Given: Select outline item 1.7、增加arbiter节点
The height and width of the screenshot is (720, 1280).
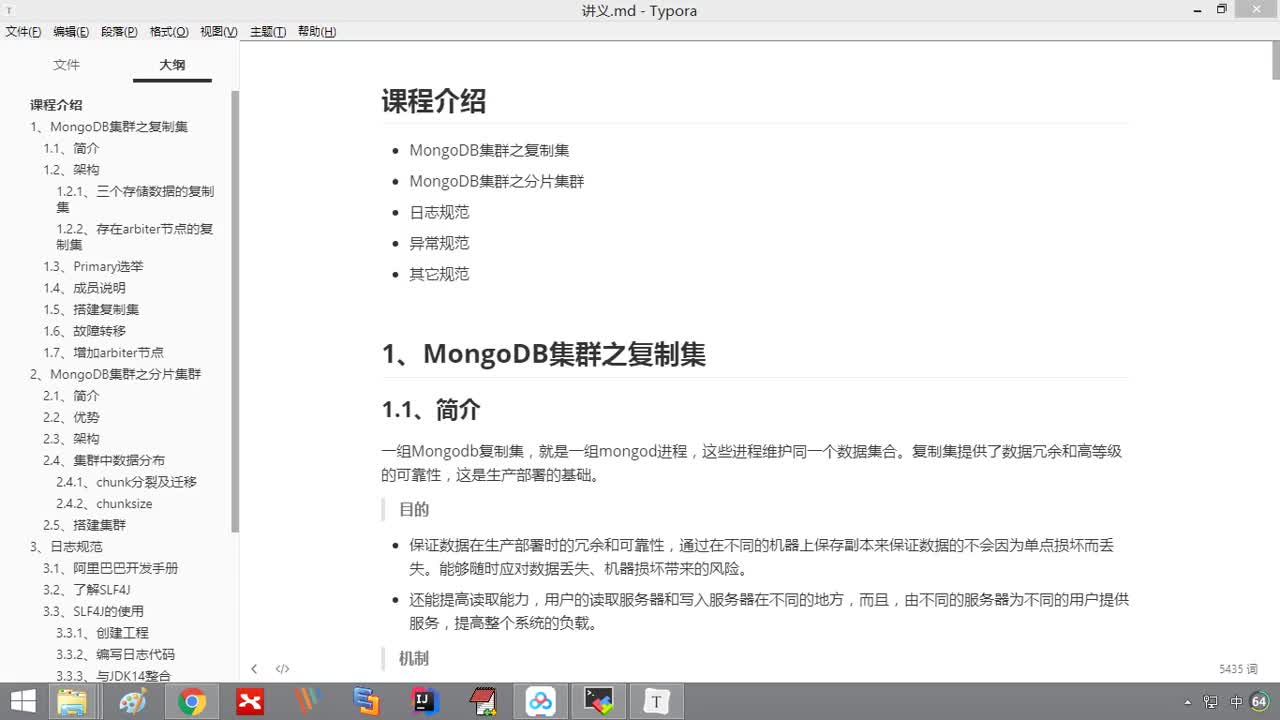Looking at the screenshot, I should [x=103, y=353].
